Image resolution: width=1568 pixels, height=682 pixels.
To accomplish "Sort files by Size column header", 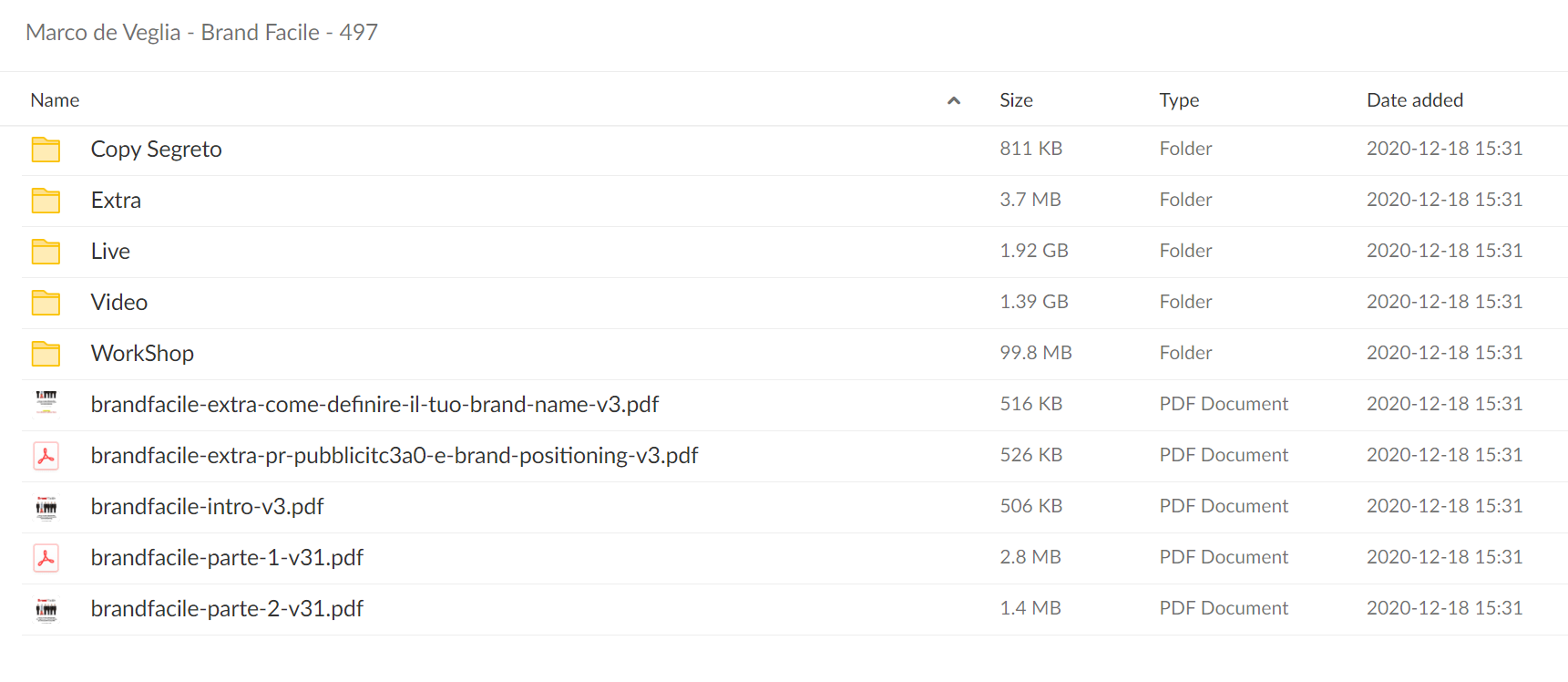I will click(1016, 100).
